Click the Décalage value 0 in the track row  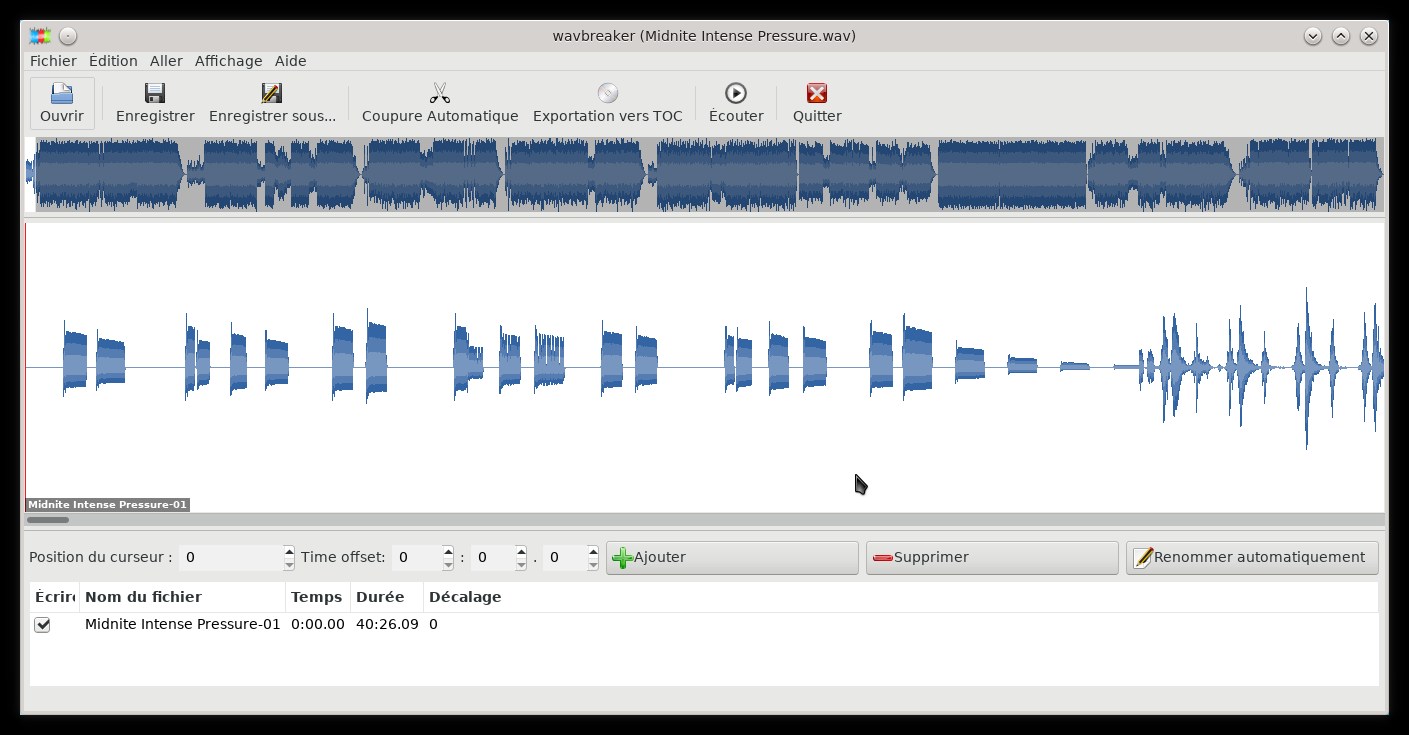click(433, 625)
